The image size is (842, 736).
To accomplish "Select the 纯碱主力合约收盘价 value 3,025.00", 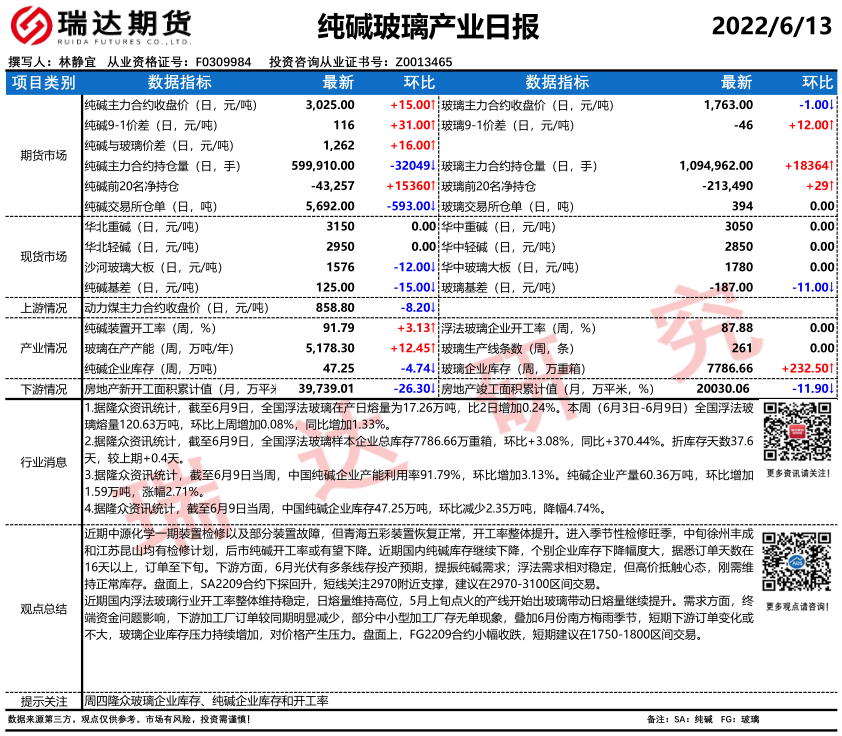I will [x=330, y=104].
